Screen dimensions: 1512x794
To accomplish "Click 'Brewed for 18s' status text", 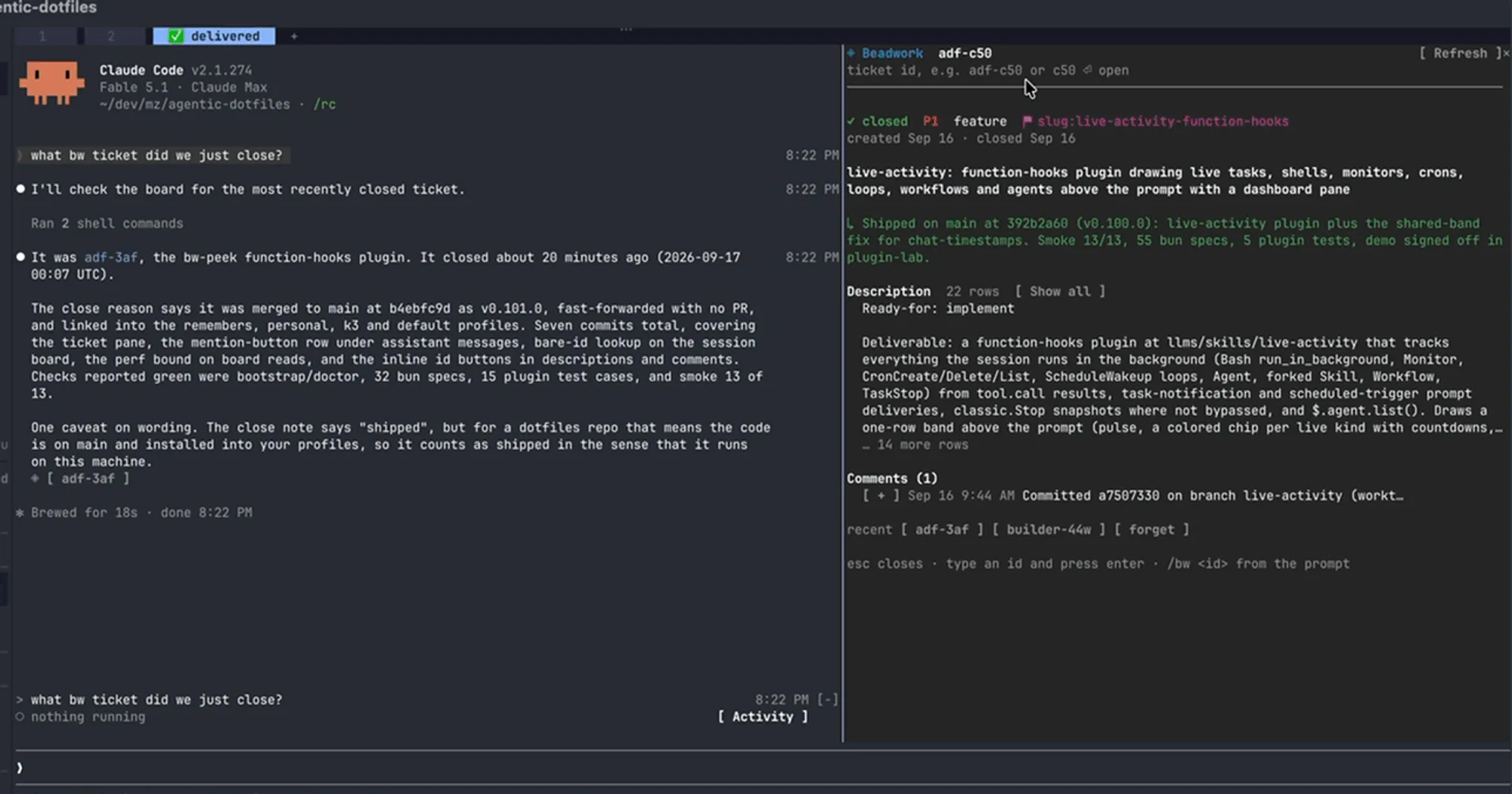I will [84, 513].
